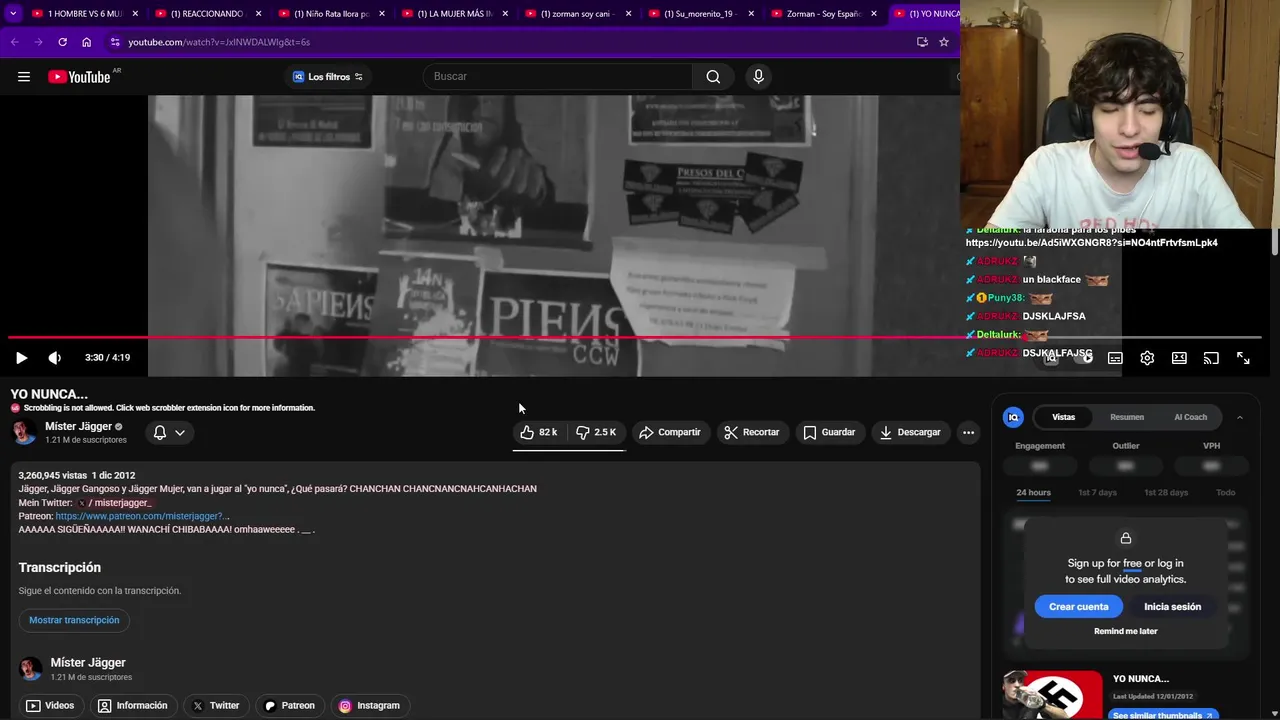Open the site information icon in the address bar
This screenshot has width=1280, height=720.
(x=115, y=42)
